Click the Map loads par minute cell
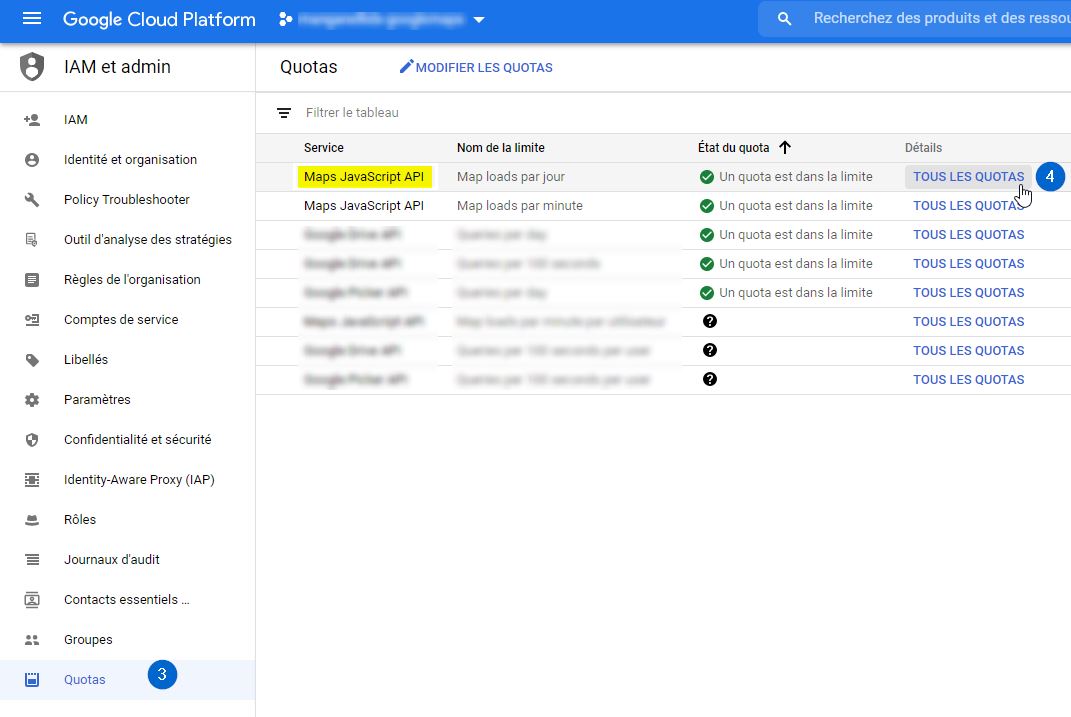The image size is (1071, 717). tap(520, 206)
